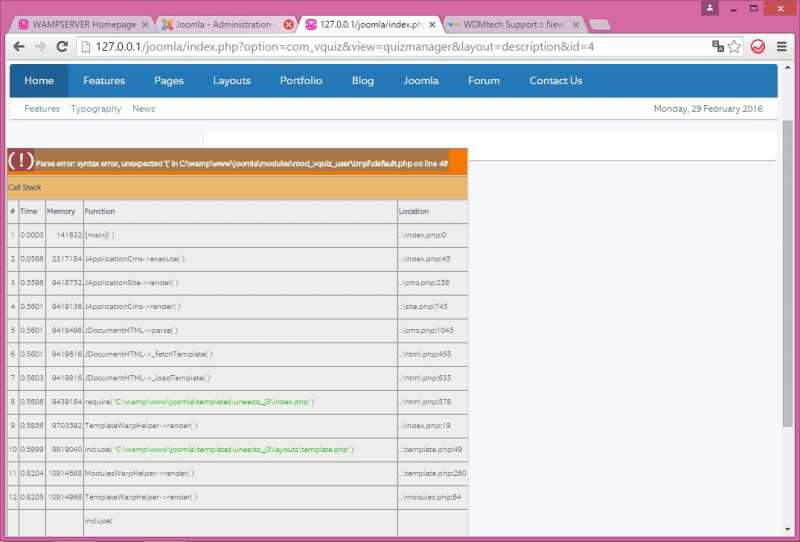Click the Typography submenu link

(96, 109)
